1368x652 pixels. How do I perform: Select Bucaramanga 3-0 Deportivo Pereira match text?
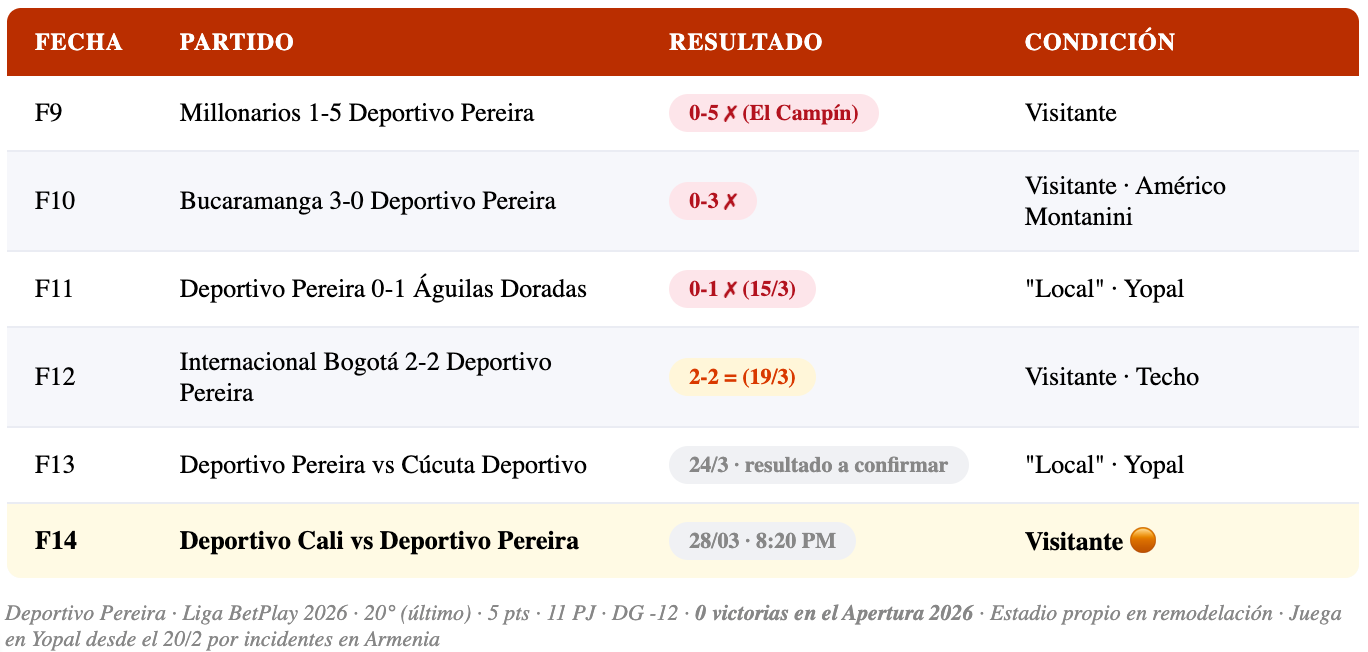pos(367,201)
